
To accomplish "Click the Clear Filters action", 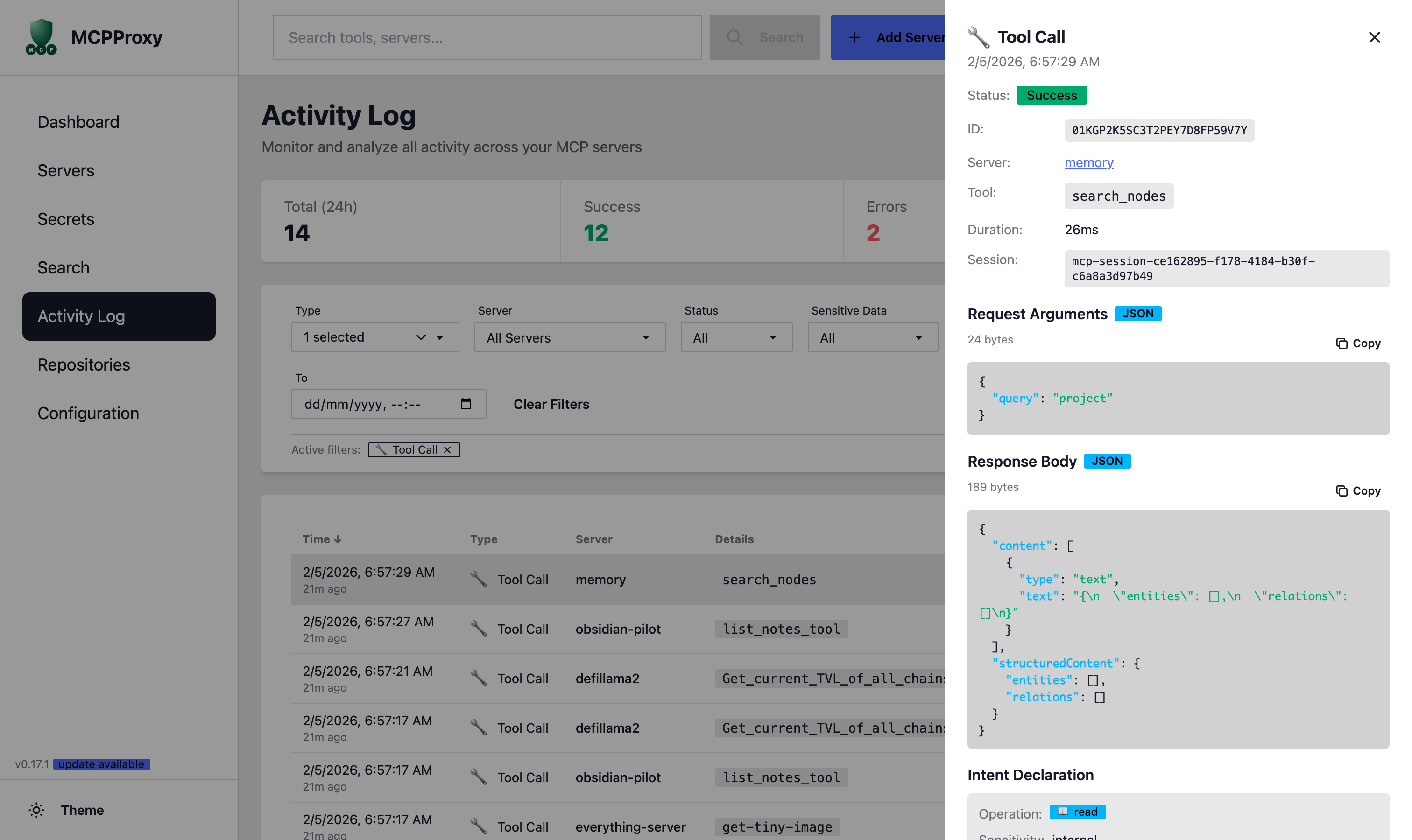I will (551, 404).
